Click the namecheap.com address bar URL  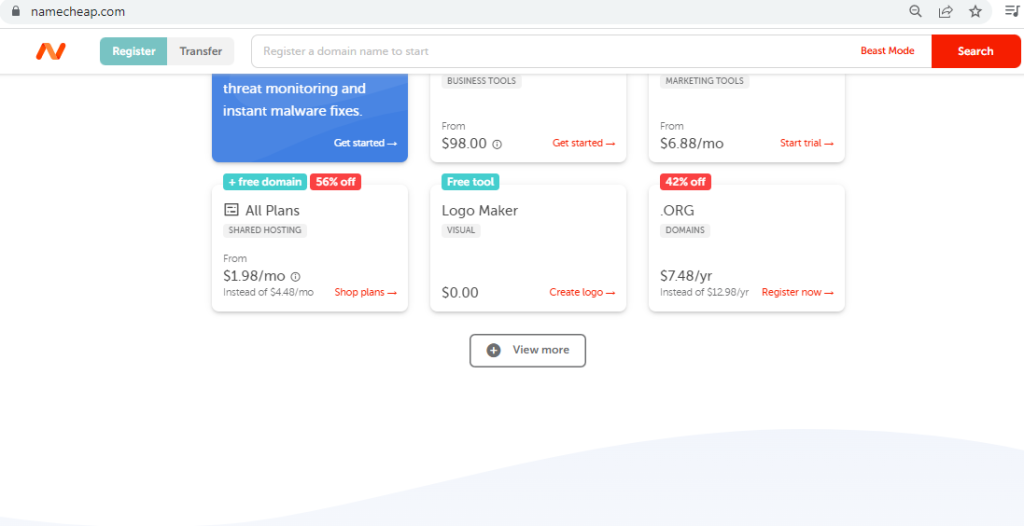78,11
